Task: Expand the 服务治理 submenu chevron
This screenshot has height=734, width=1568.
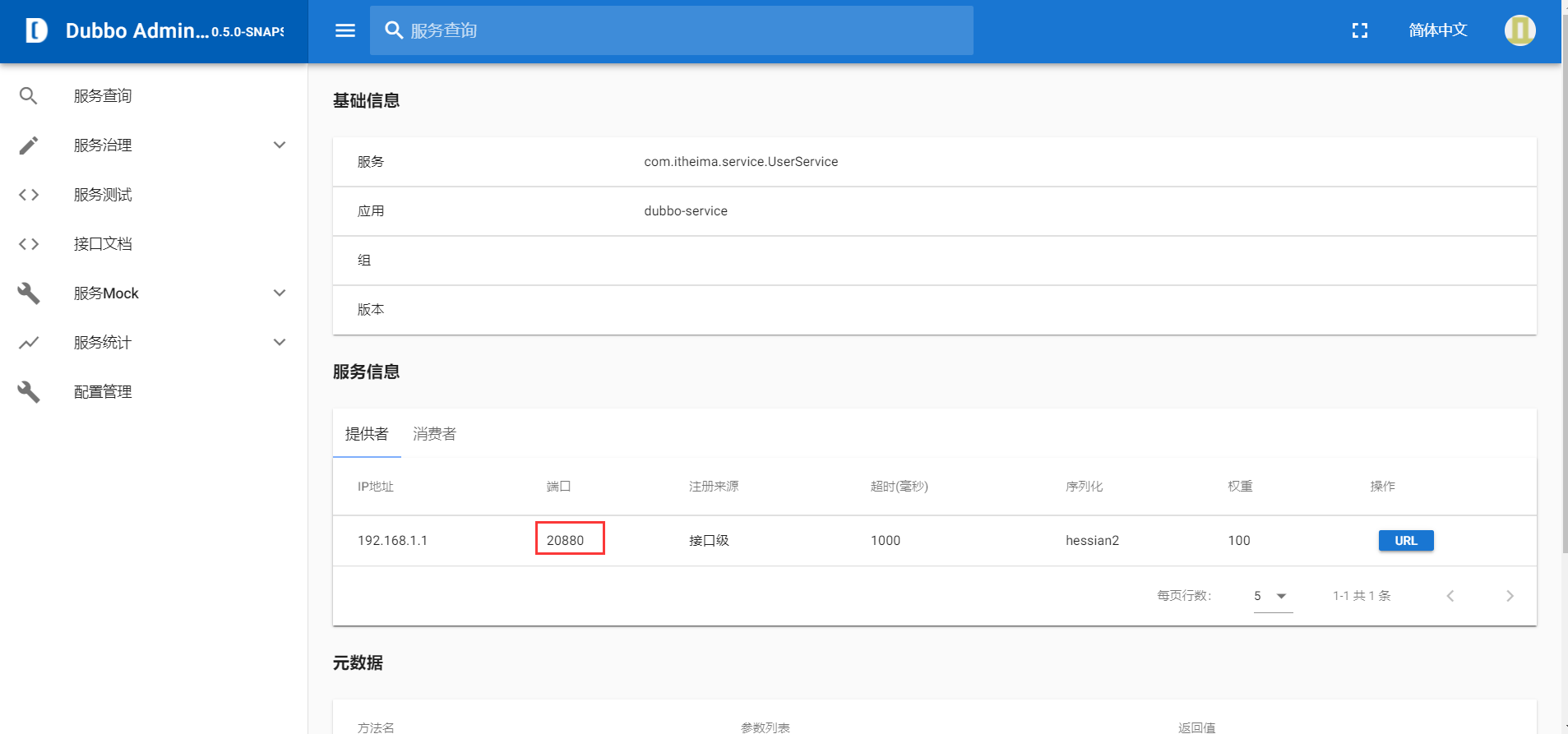Action: pos(280,145)
